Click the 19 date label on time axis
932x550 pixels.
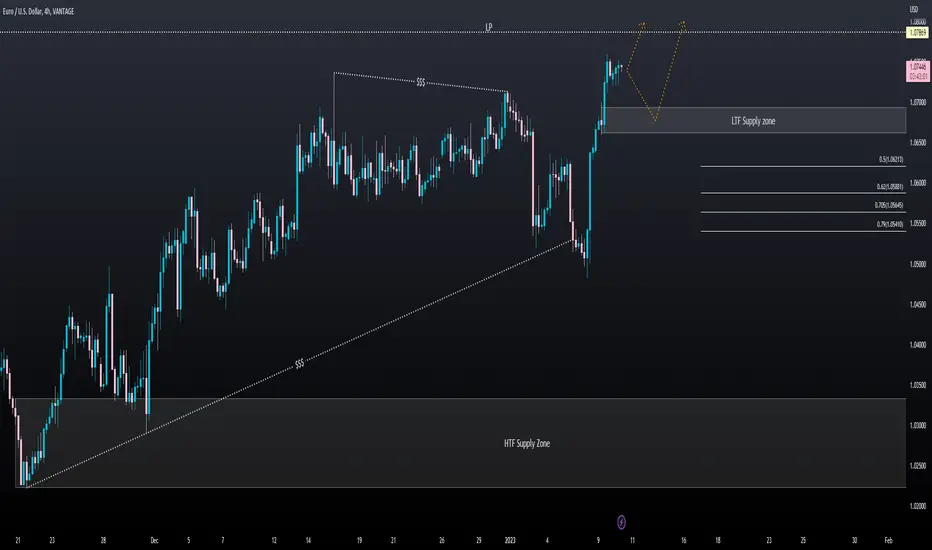click(360, 540)
